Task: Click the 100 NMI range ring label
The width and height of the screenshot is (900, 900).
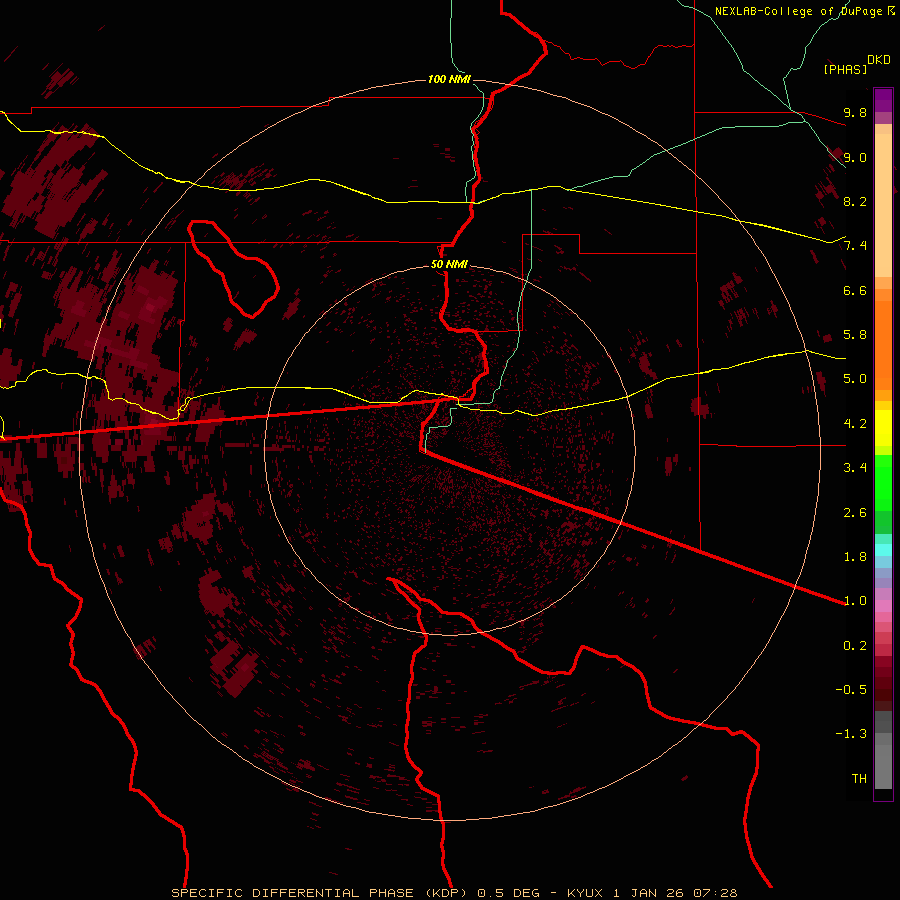Action: (449, 79)
